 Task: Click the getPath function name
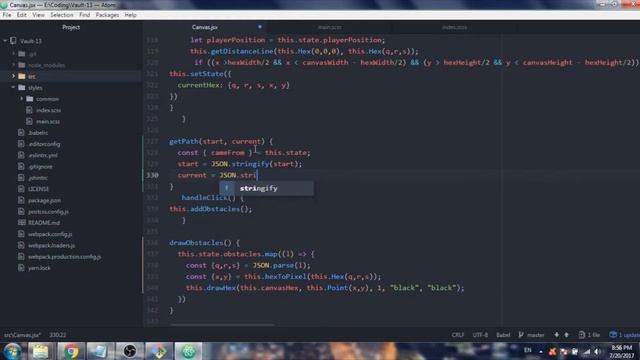184,141
